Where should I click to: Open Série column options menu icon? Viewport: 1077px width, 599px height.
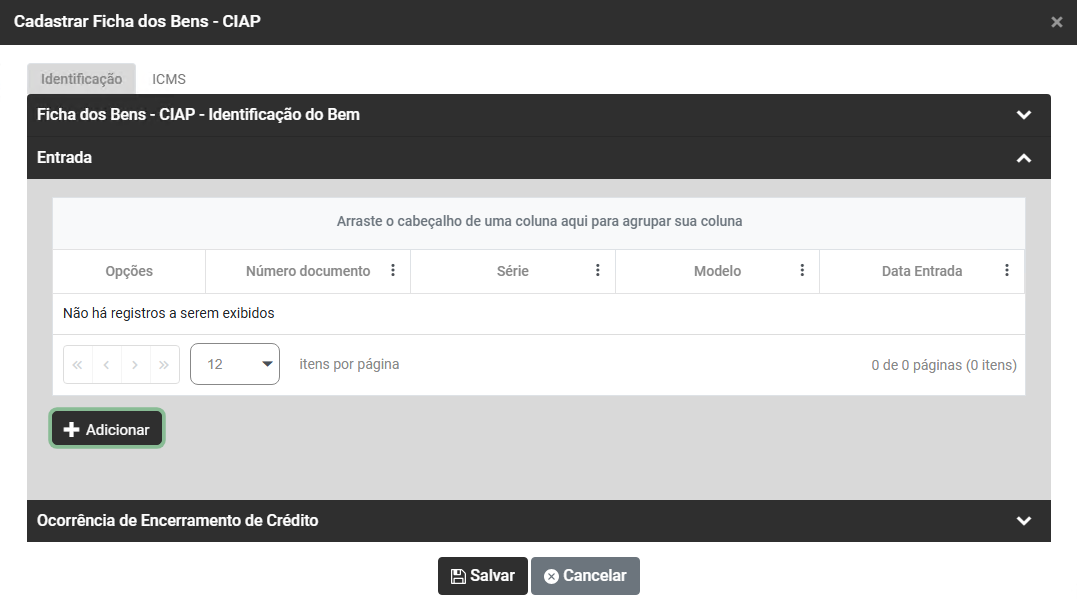tap(598, 271)
